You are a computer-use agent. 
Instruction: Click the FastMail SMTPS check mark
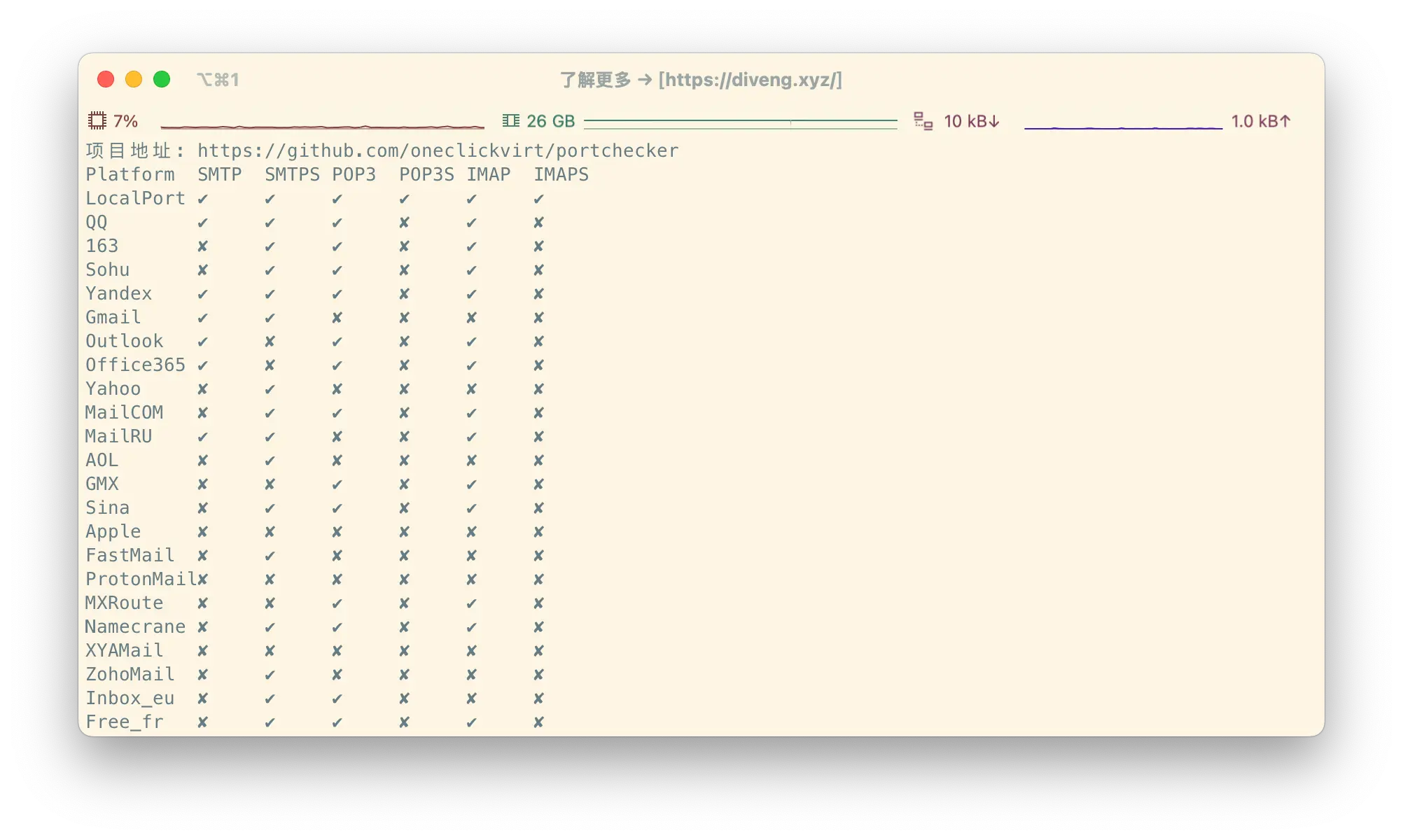pos(270,556)
